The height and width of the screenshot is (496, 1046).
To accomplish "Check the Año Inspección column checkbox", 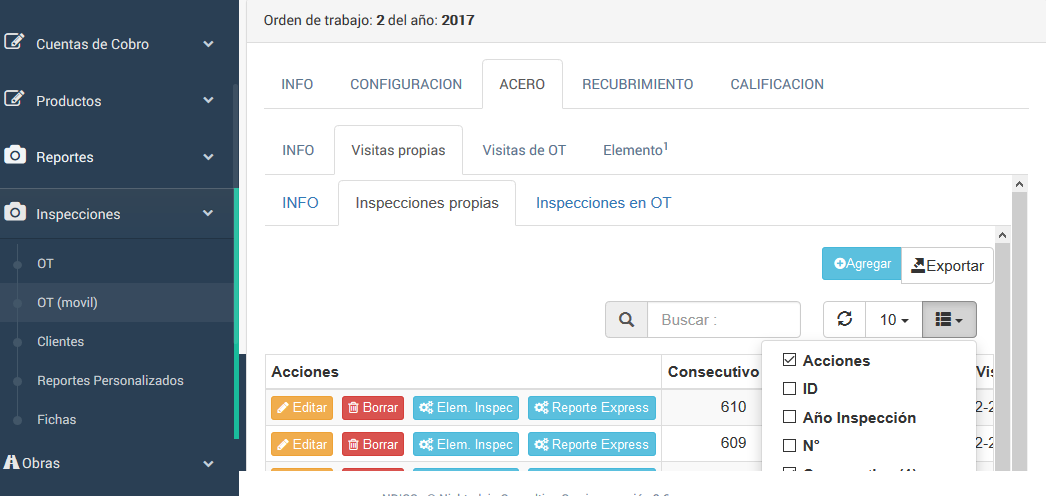I will pyautogui.click(x=789, y=417).
